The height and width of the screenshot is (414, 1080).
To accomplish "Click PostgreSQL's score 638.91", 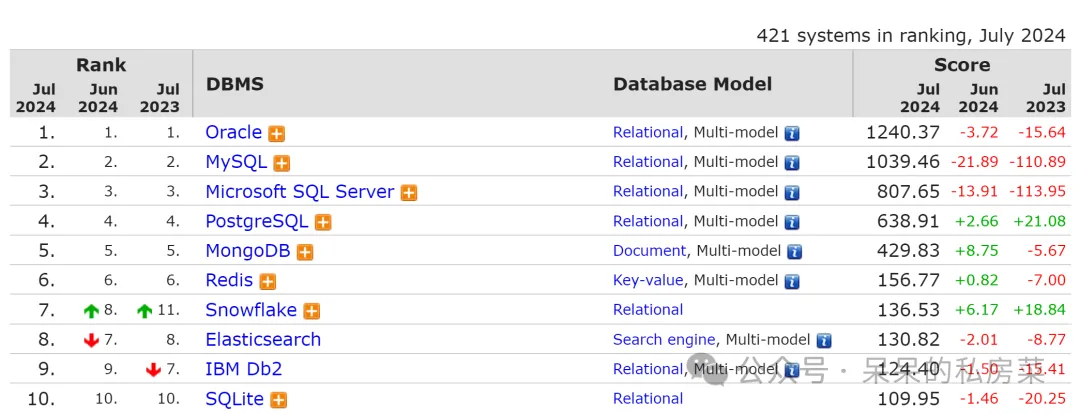I will pos(908,221).
